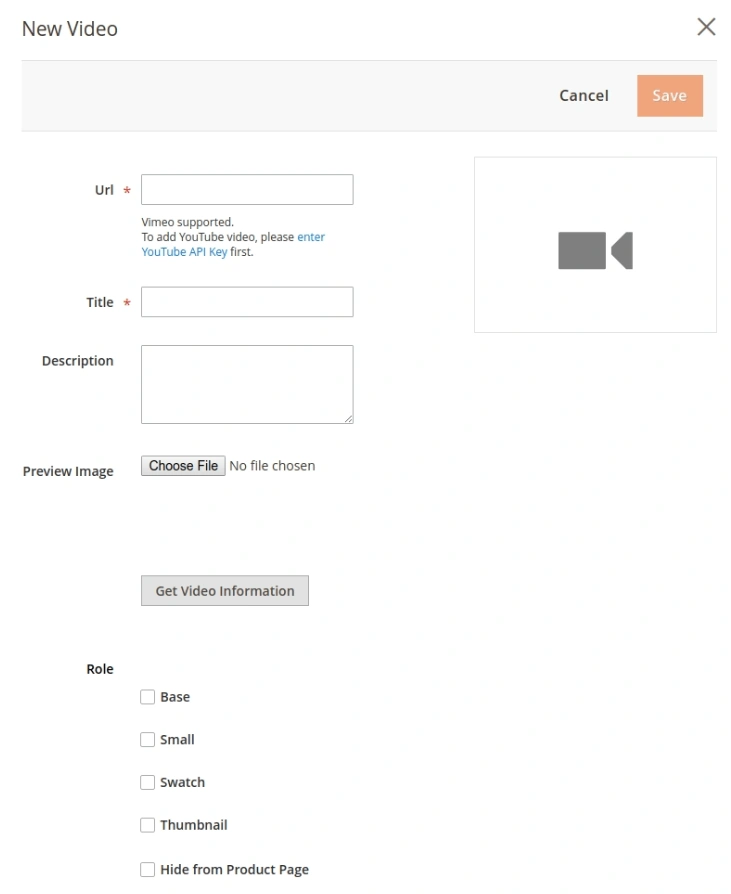This screenshot has height=894, width=731.
Task: Check the Thumbnail role option
Action: tap(147, 825)
